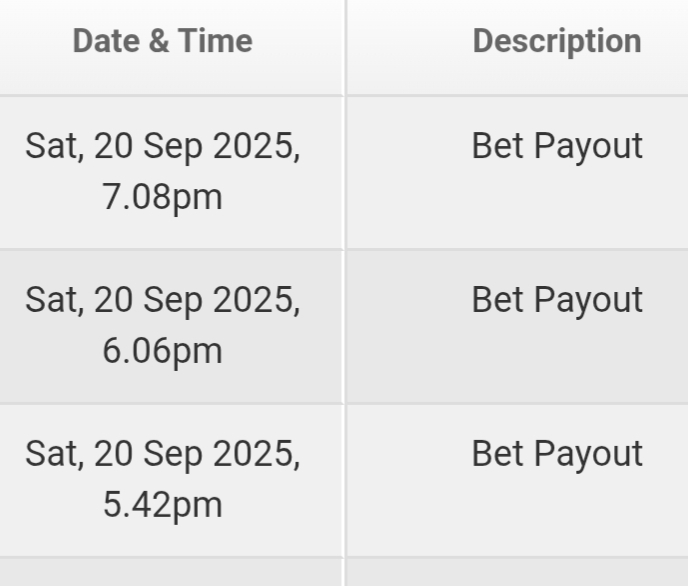Click blank space below the 6.06pm row's Bet Payout
Screen dimensions: 688x586
tap(557, 360)
